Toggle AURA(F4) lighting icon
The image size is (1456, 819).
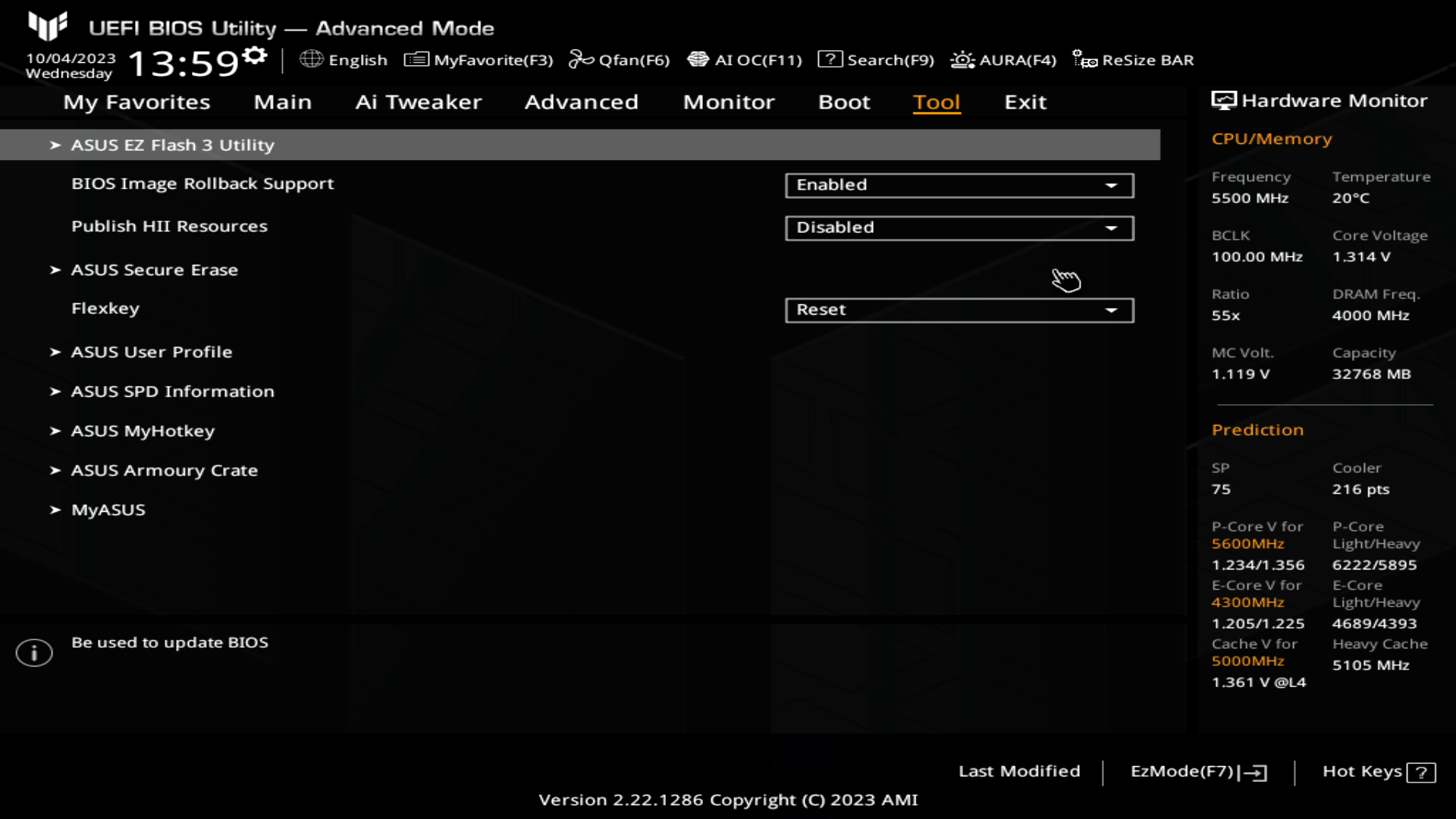962,59
